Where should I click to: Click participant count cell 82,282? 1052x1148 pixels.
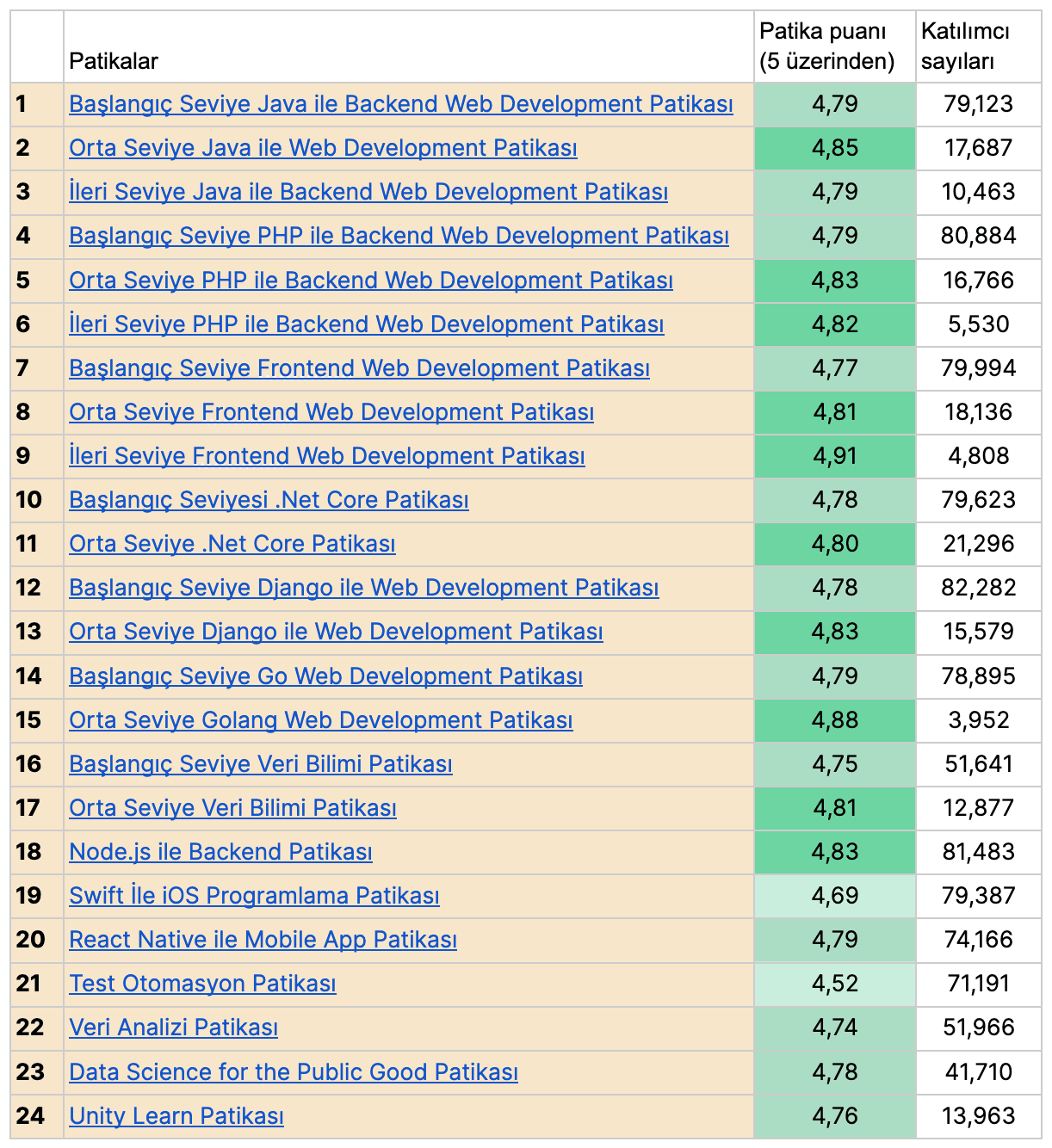[x=978, y=588]
